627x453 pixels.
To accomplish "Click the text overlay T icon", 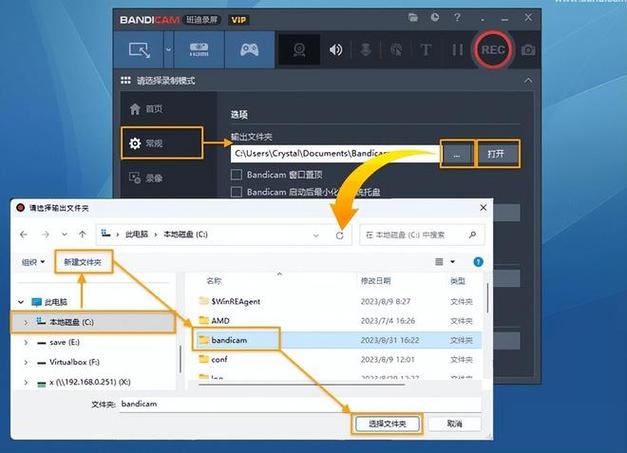I will click(x=426, y=50).
